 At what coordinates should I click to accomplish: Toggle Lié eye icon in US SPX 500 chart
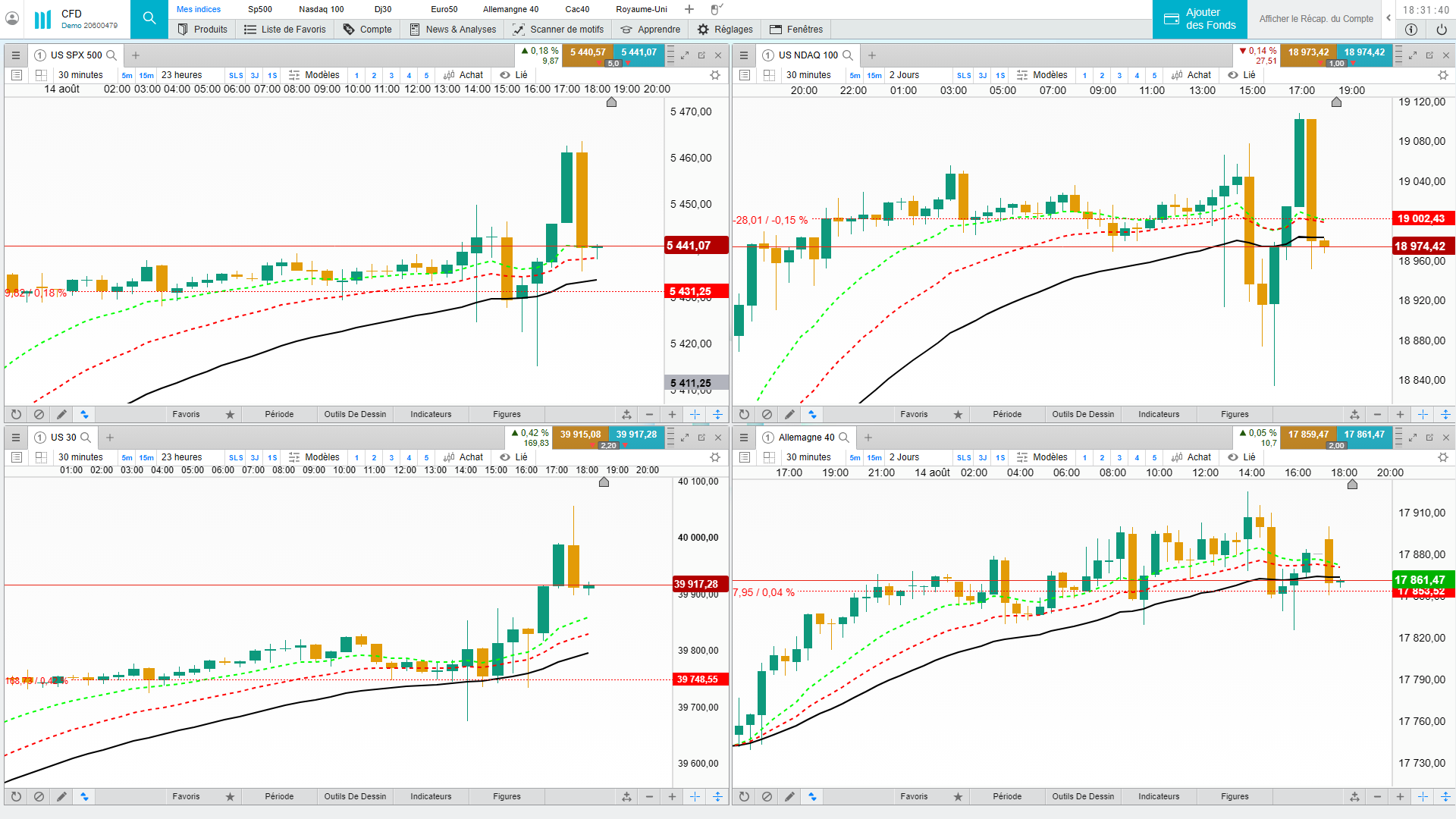(x=505, y=75)
